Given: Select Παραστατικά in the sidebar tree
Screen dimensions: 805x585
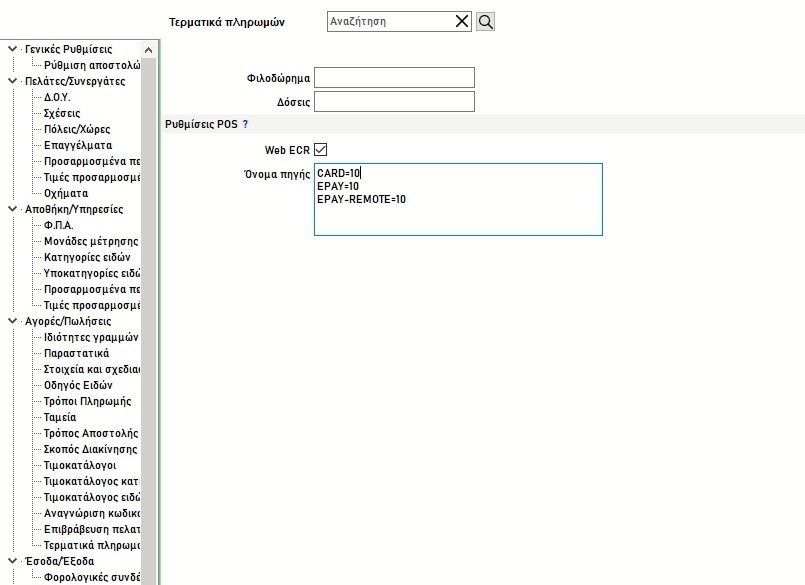Looking at the screenshot, I should [77, 353].
